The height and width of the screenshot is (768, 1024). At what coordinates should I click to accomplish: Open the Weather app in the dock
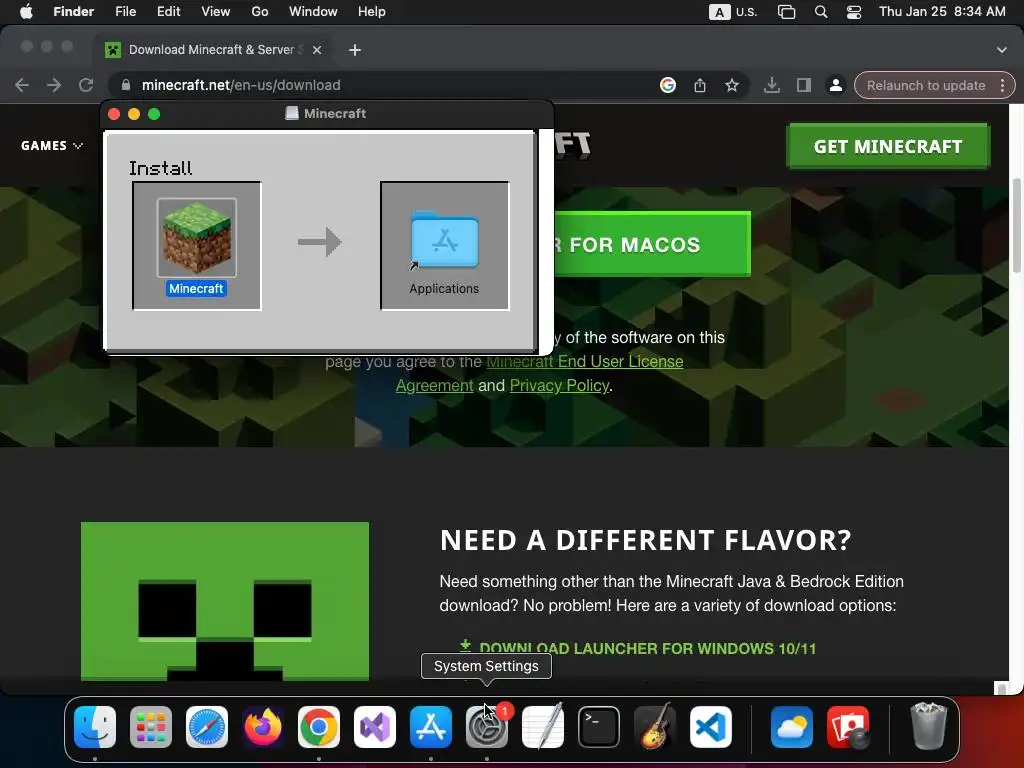click(x=792, y=727)
